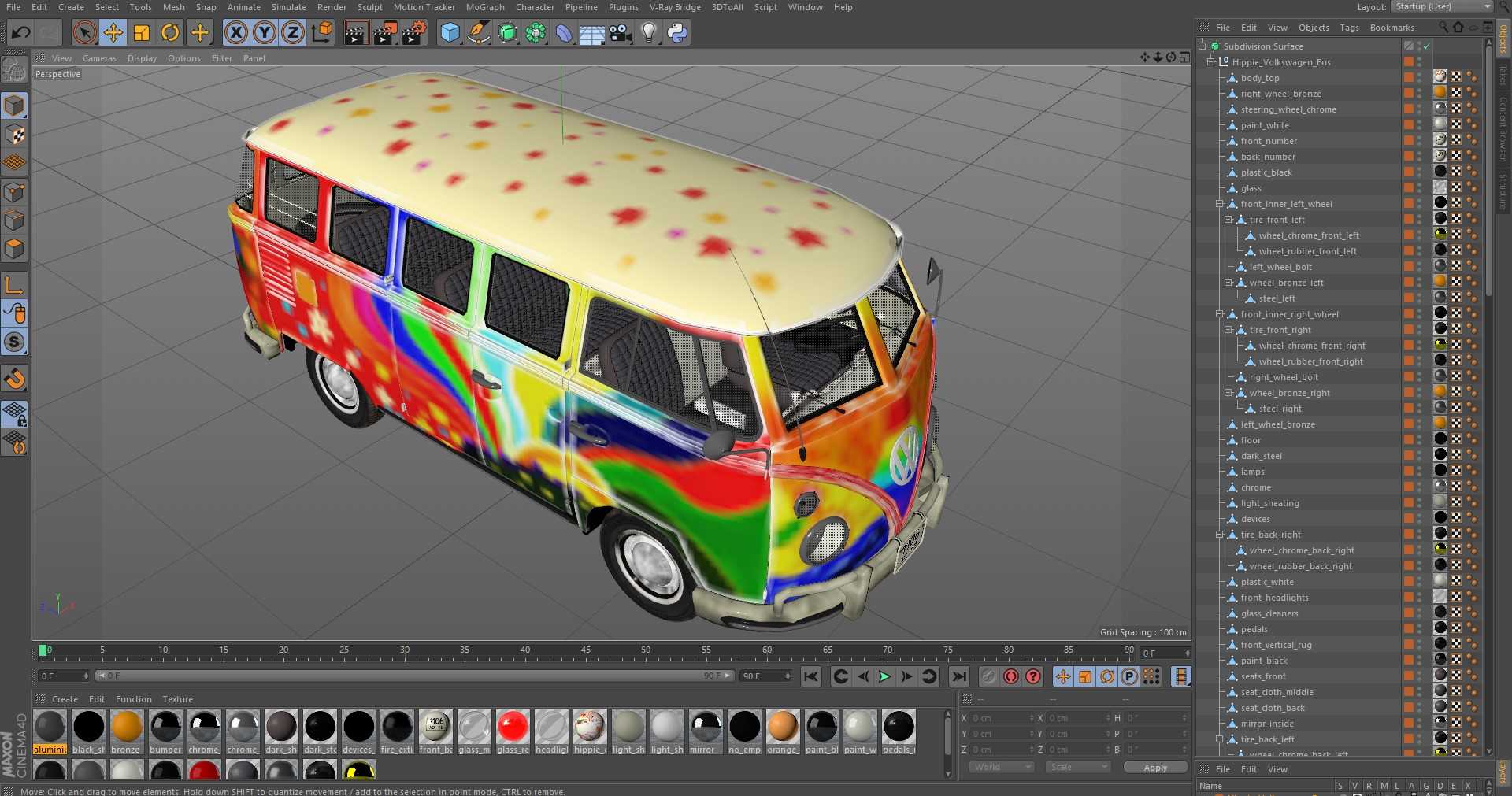Toggle Y-axis lock
Image resolution: width=1512 pixels, height=796 pixels.
265,32
